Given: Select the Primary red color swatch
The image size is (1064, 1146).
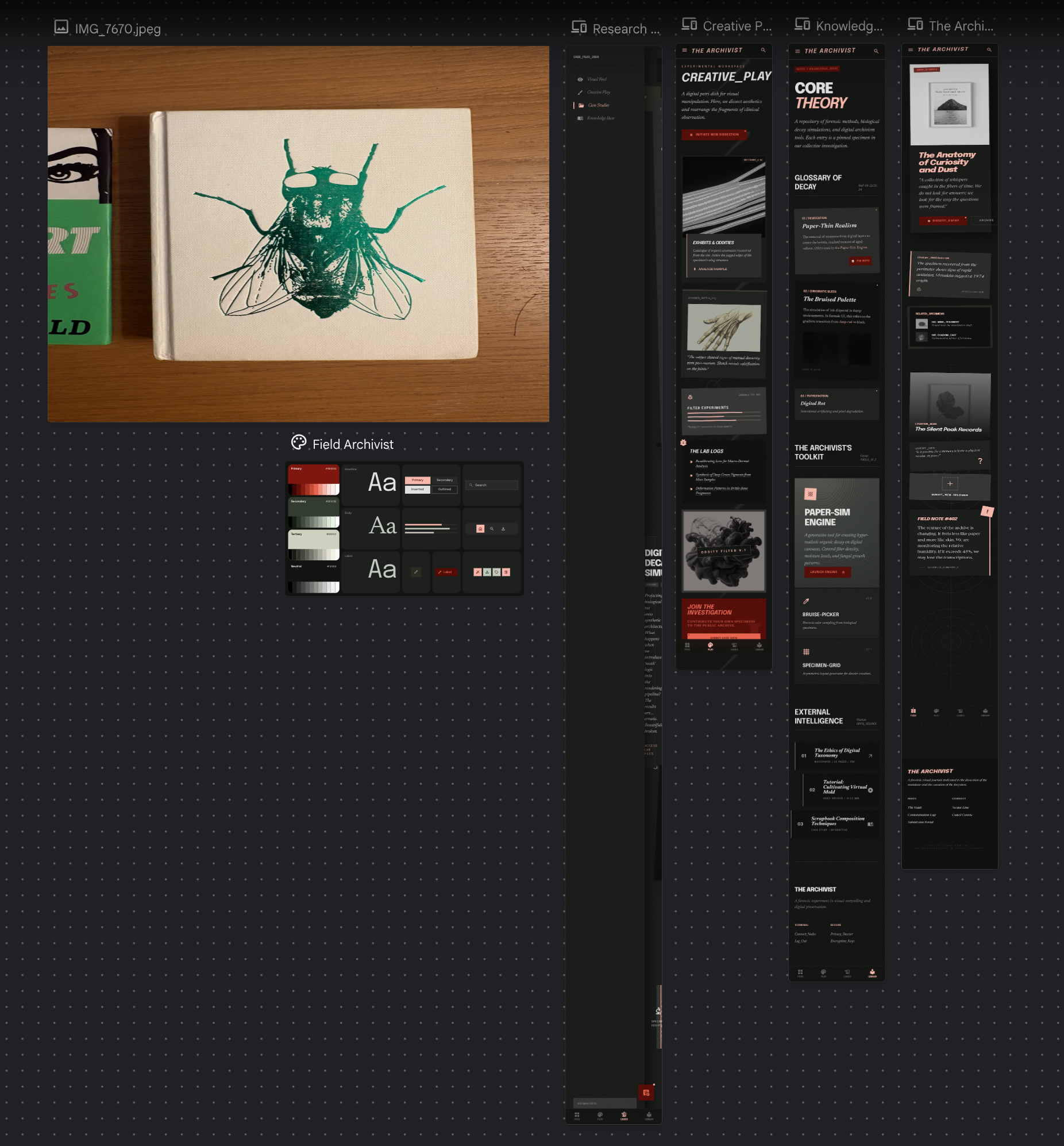Looking at the screenshot, I should tap(313, 479).
